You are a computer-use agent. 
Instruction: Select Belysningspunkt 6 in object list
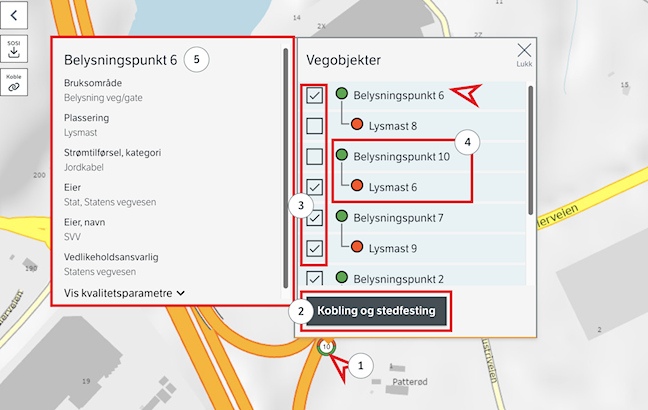pos(398,95)
